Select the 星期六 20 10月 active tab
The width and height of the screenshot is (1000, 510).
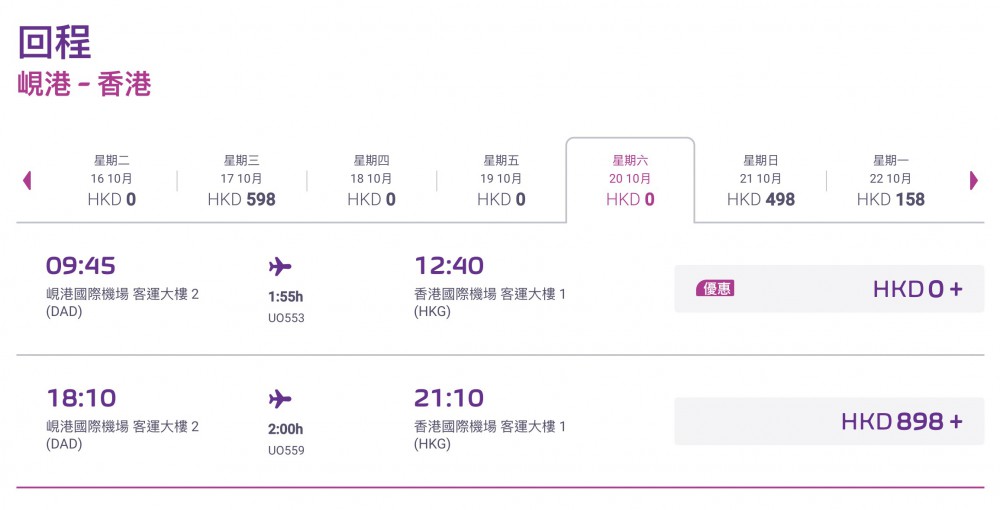pos(630,180)
